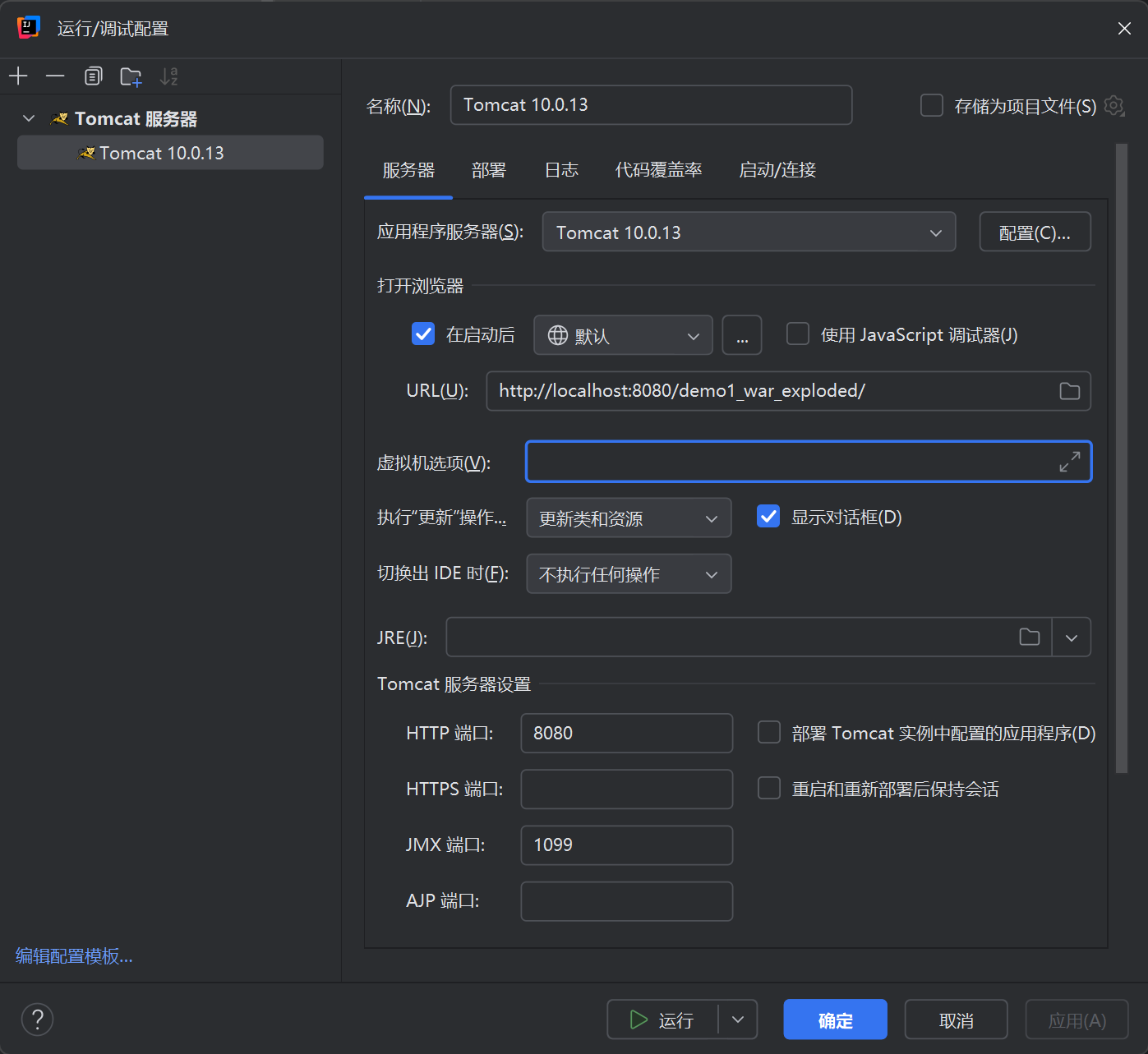Open 编辑配置模板... link
This screenshot has width=1148, height=1054.
coord(74,956)
